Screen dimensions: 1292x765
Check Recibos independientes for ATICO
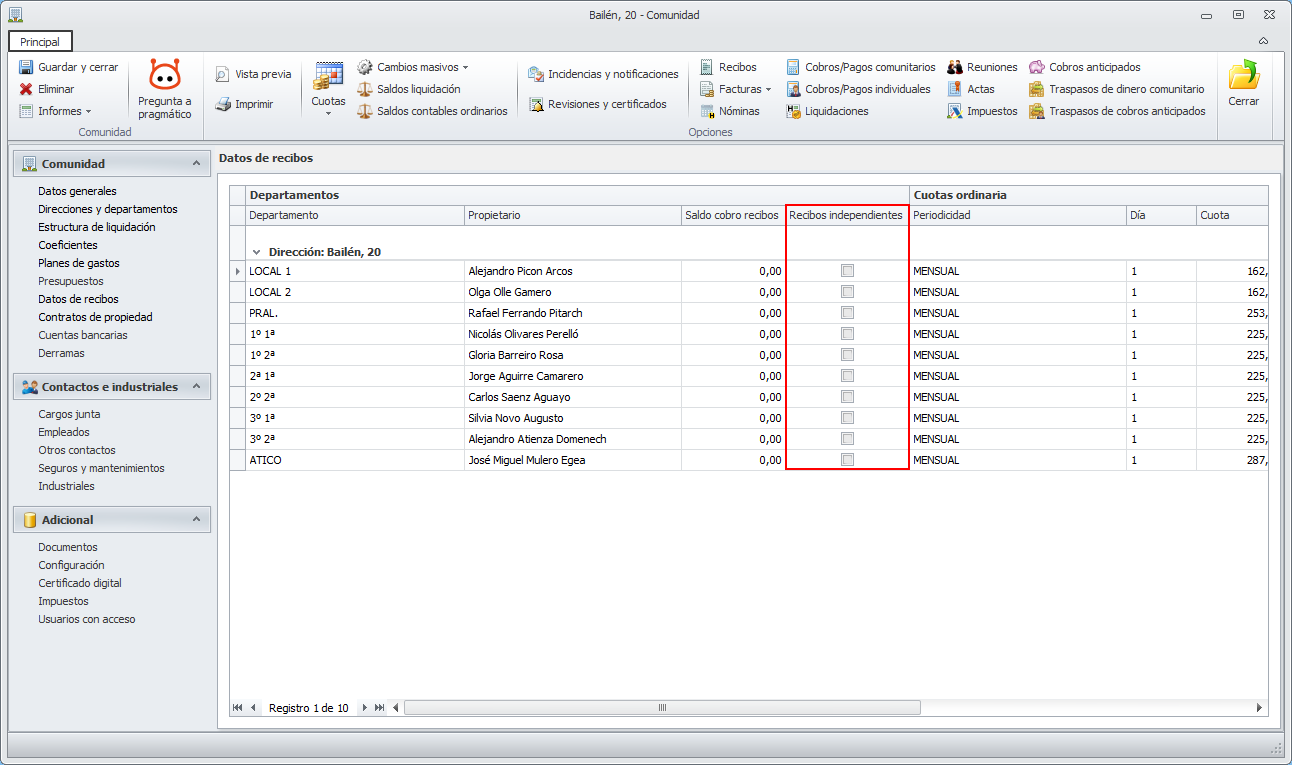(848, 460)
